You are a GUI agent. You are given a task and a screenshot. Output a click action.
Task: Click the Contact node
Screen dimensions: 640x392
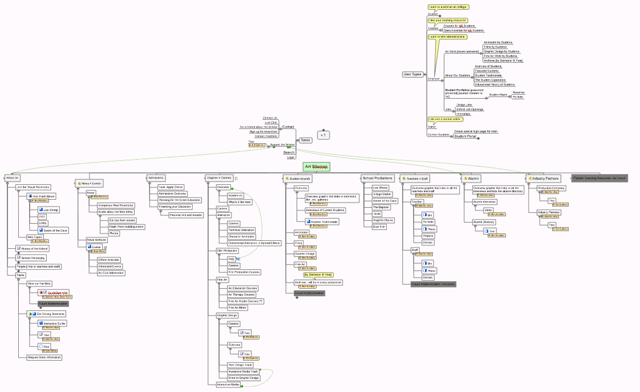point(288,127)
